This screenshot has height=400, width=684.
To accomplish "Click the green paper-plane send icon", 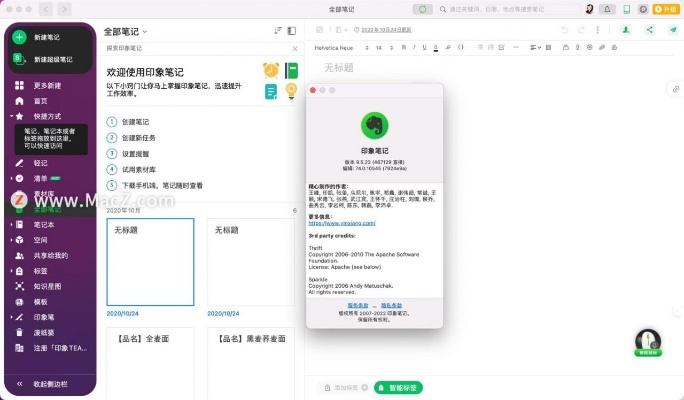I will point(673,30).
